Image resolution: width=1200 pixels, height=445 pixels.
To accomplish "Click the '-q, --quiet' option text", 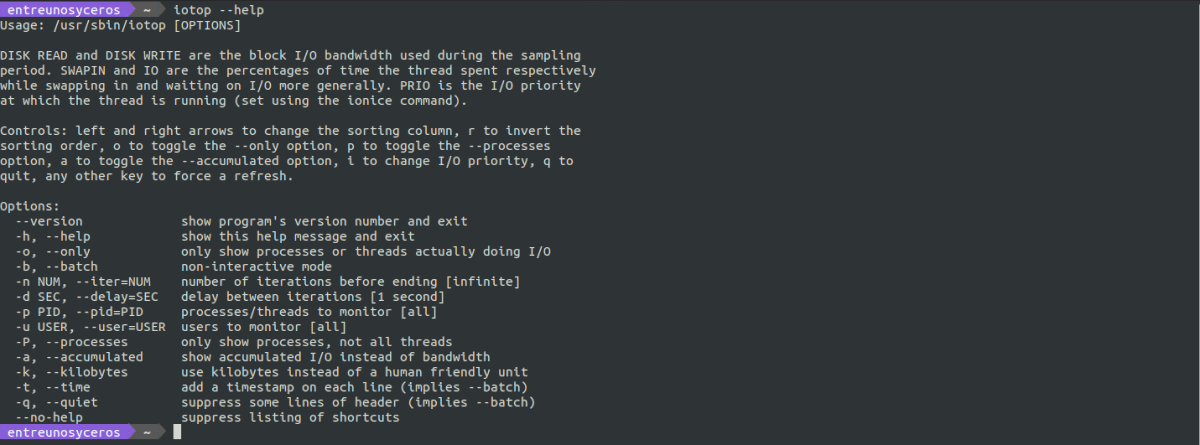I will tap(57, 402).
